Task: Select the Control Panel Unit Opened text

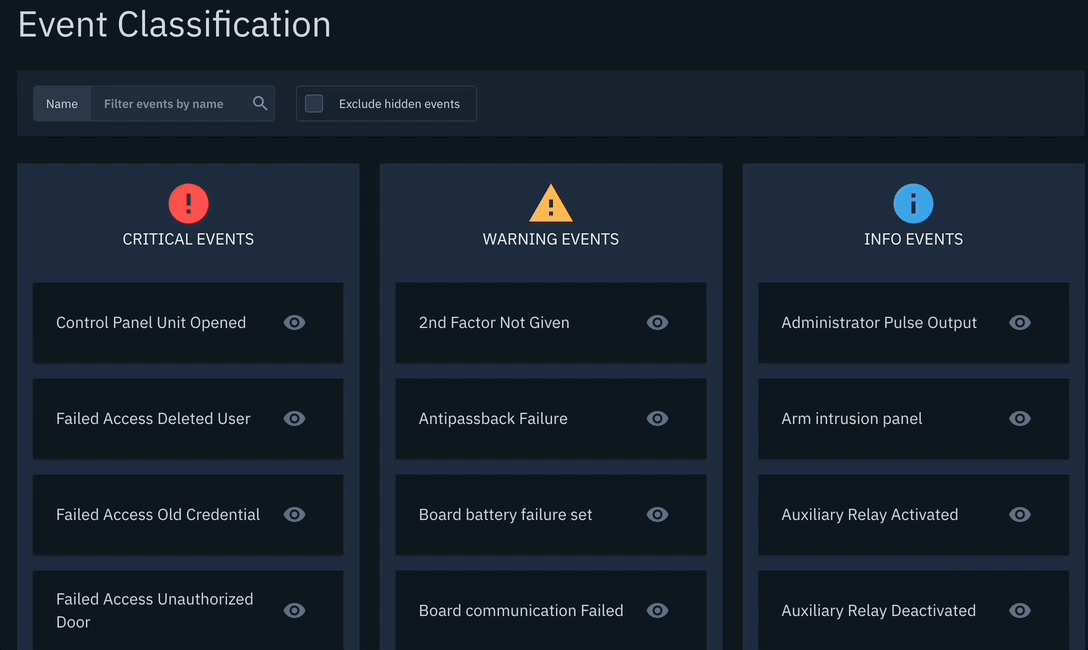Action: (x=151, y=323)
